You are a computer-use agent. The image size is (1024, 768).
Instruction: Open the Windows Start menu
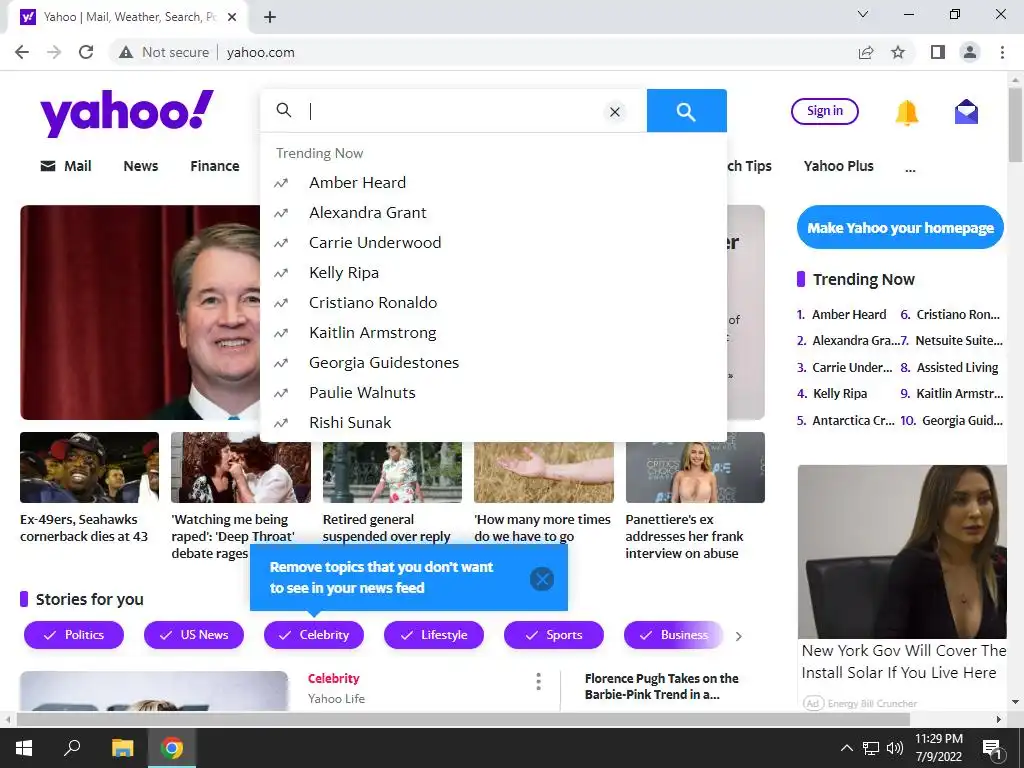24,748
